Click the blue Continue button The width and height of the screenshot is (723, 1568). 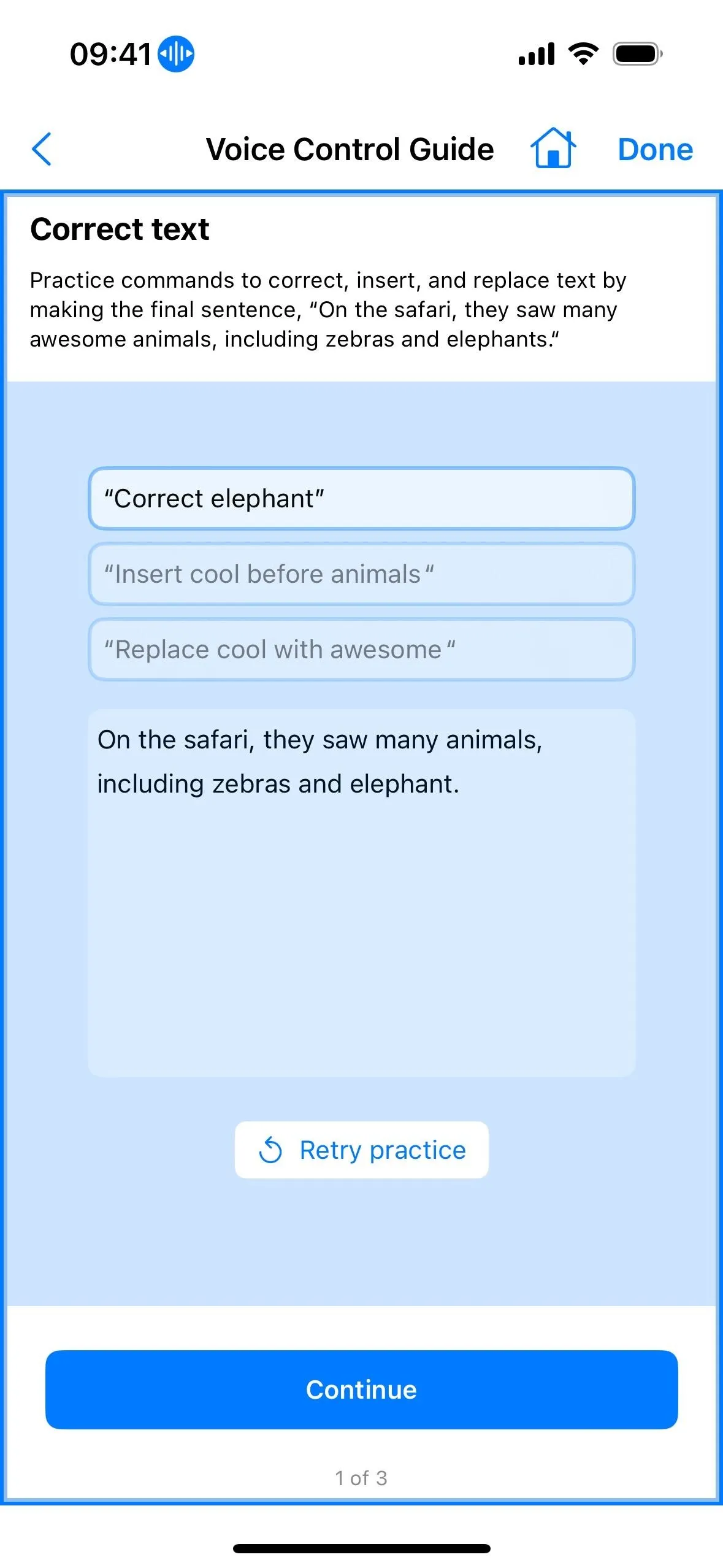[x=361, y=1389]
